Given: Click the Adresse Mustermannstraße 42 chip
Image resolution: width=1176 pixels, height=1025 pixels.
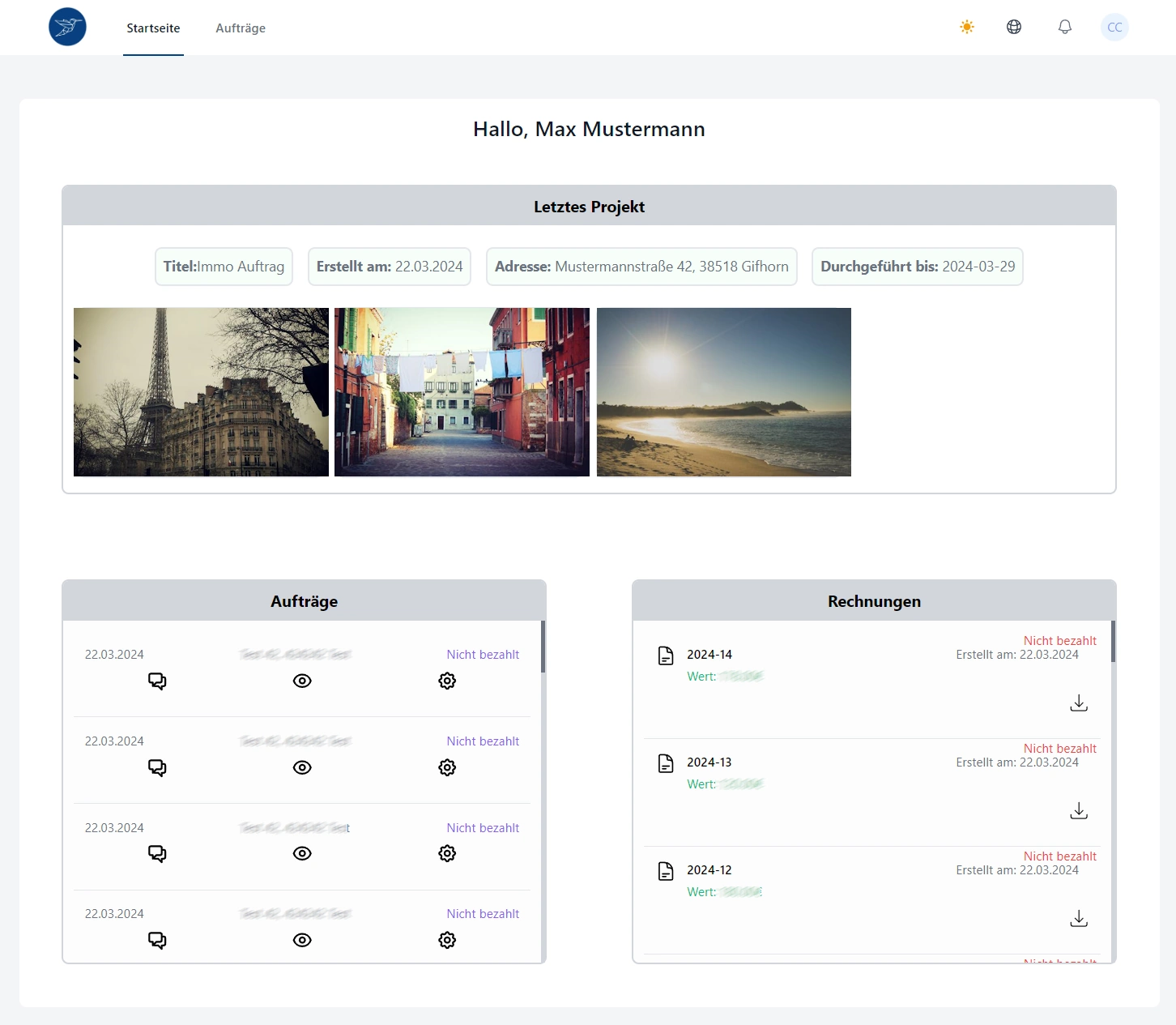Looking at the screenshot, I should click(641, 267).
